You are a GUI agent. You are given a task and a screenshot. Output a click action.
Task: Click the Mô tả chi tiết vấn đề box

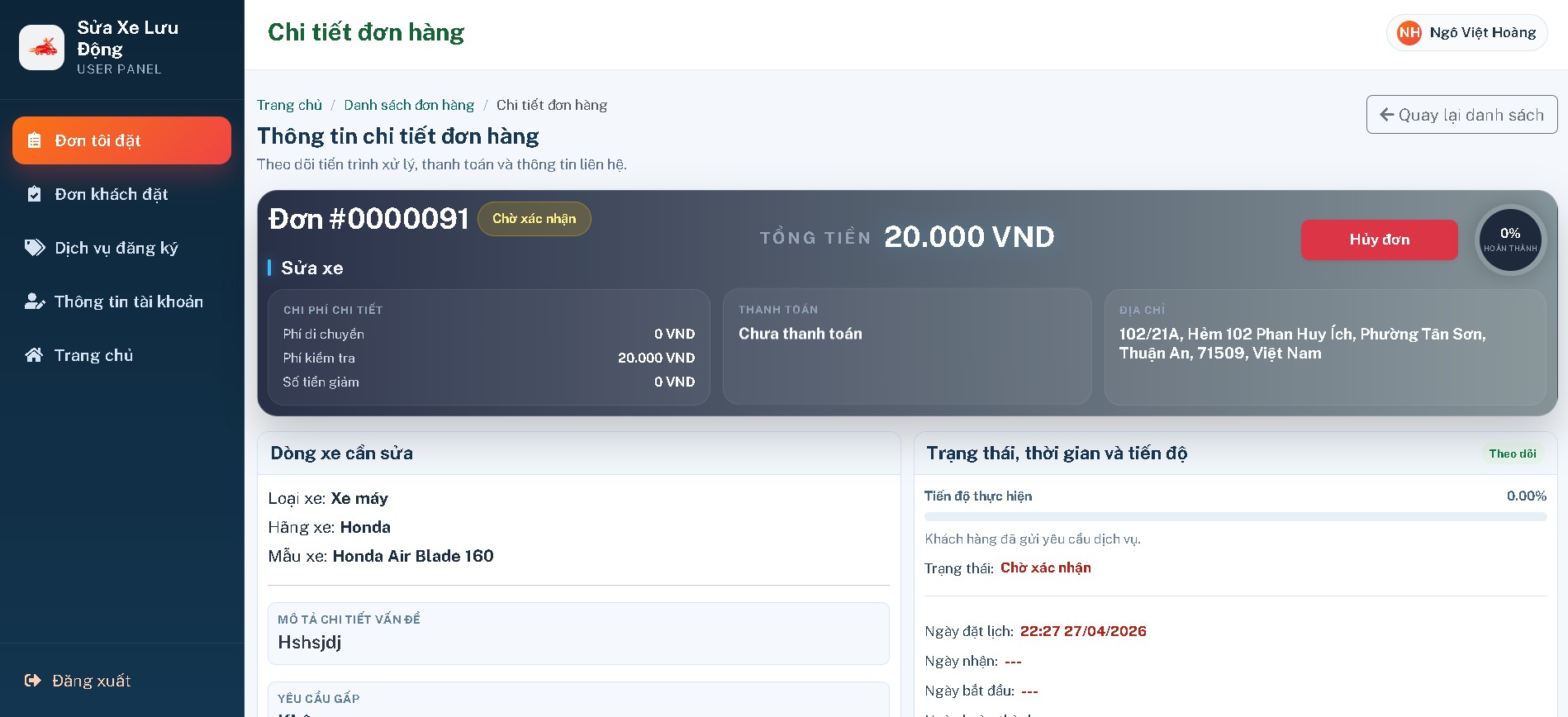click(578, 634)
